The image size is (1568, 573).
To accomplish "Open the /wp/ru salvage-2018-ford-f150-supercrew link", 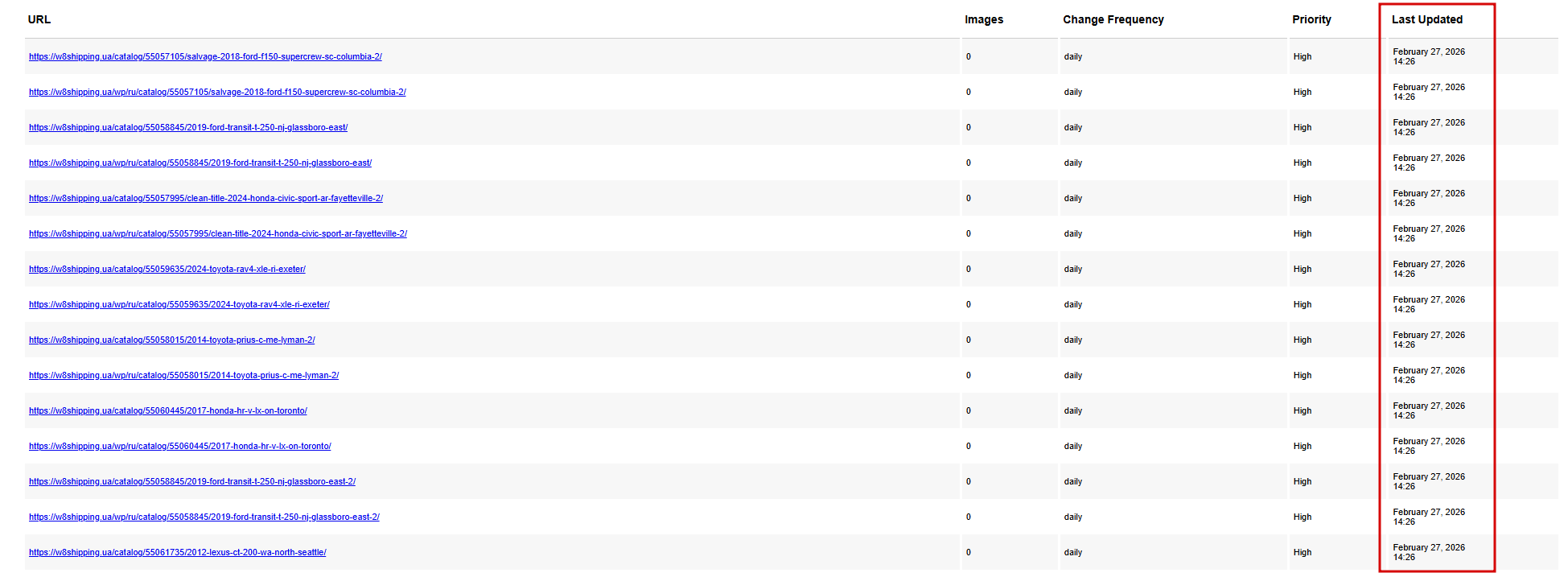I will pos(217,92).
